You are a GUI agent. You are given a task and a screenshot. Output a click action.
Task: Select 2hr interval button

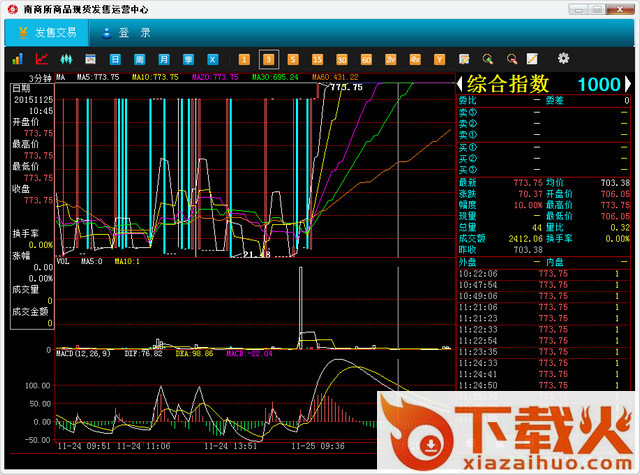click(x=391, y=60)
